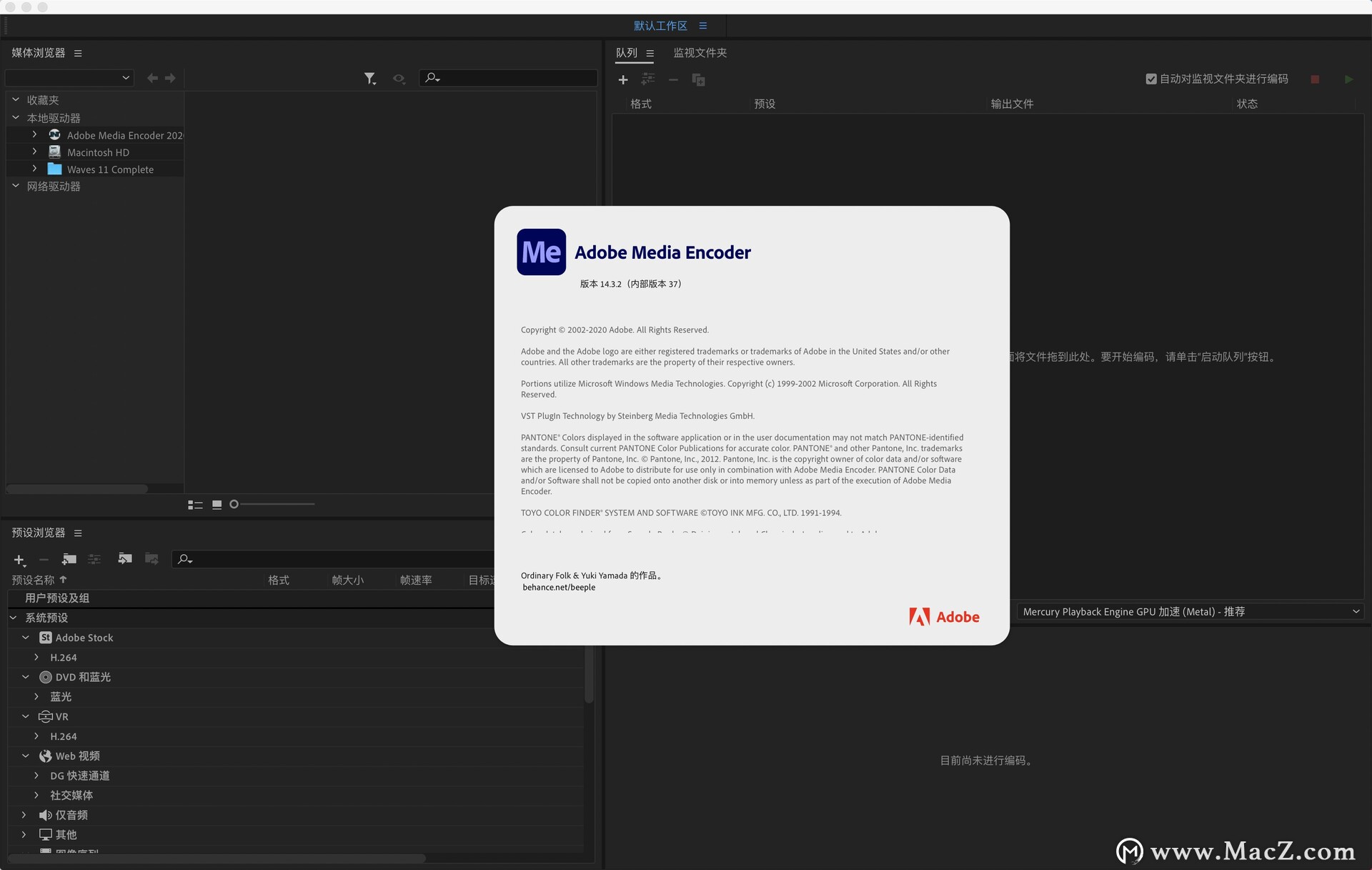Image resolution: width=1372 pixels, height=870 pixels.
Task: Click the Duplicate icon in the Queue toolbar
Action: pyautogui.click(x=698, y=80)
